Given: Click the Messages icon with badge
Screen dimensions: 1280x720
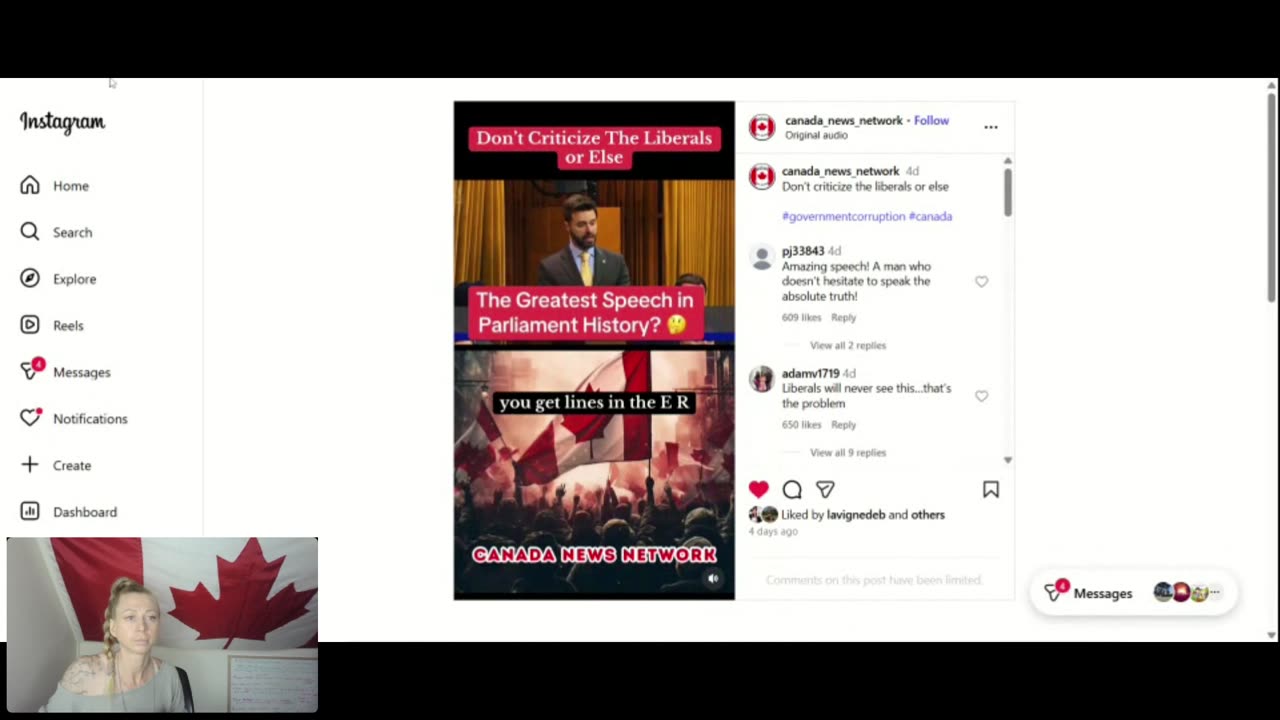Looking at the screenshot, I should tap(32, 370).
